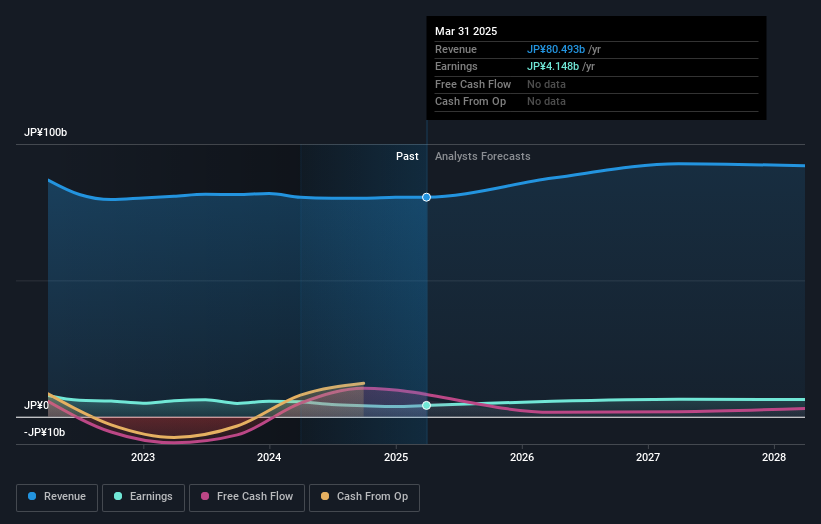Select the earnings data point at Mar 2025
Image resolution: width=821 pixels, height=524 pixels.
[x=427, y=406]
